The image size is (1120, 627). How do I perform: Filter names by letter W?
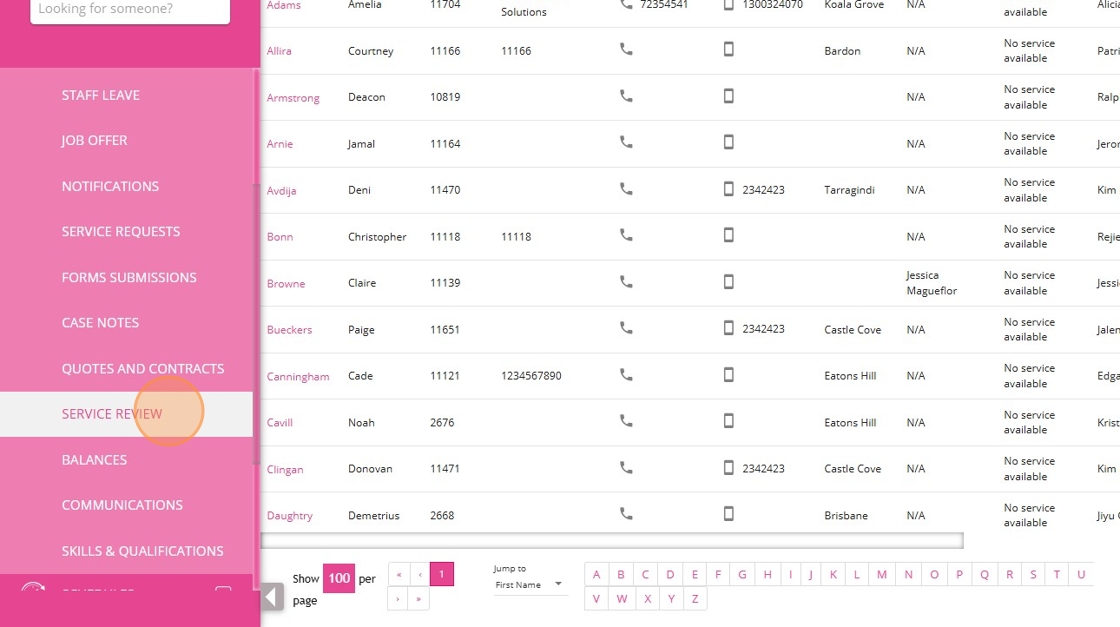621,598
